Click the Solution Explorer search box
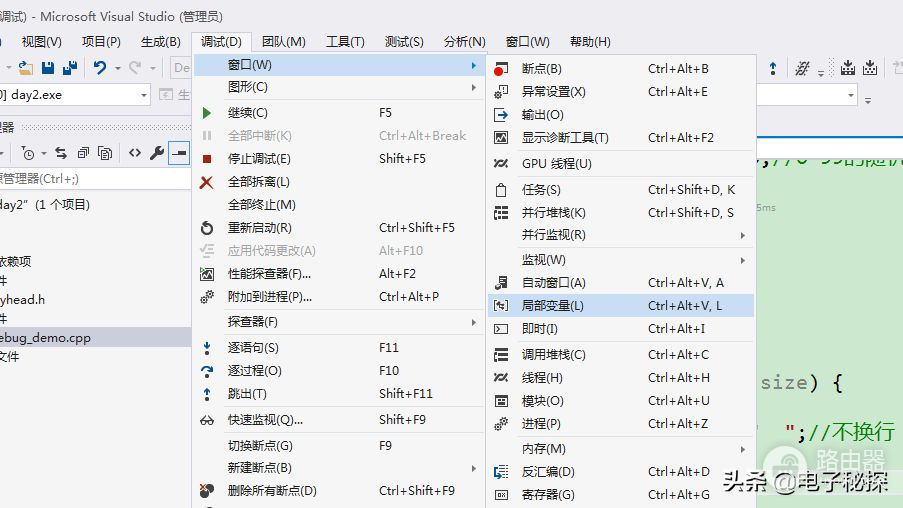 [90, 179]
